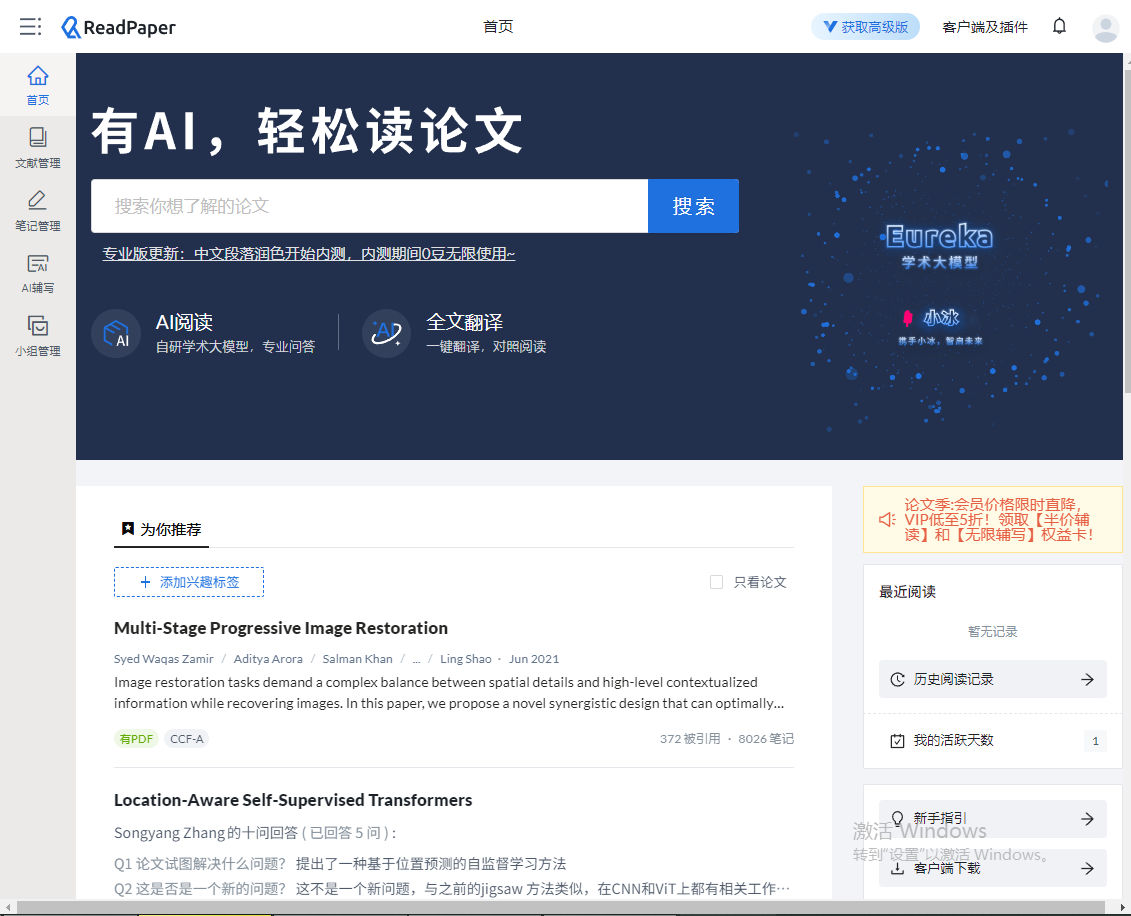Screen dimensions: 1131x916
Task: Focus the paper search input field
Action: coord(369,206)
